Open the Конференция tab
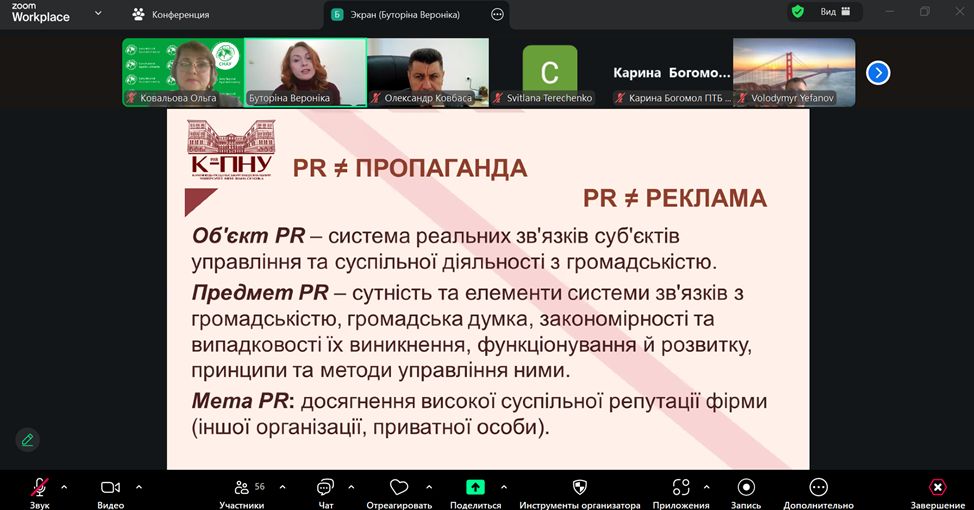Image resolution: width=974 pixels, height=510 pixels. [x=171, y=15]
